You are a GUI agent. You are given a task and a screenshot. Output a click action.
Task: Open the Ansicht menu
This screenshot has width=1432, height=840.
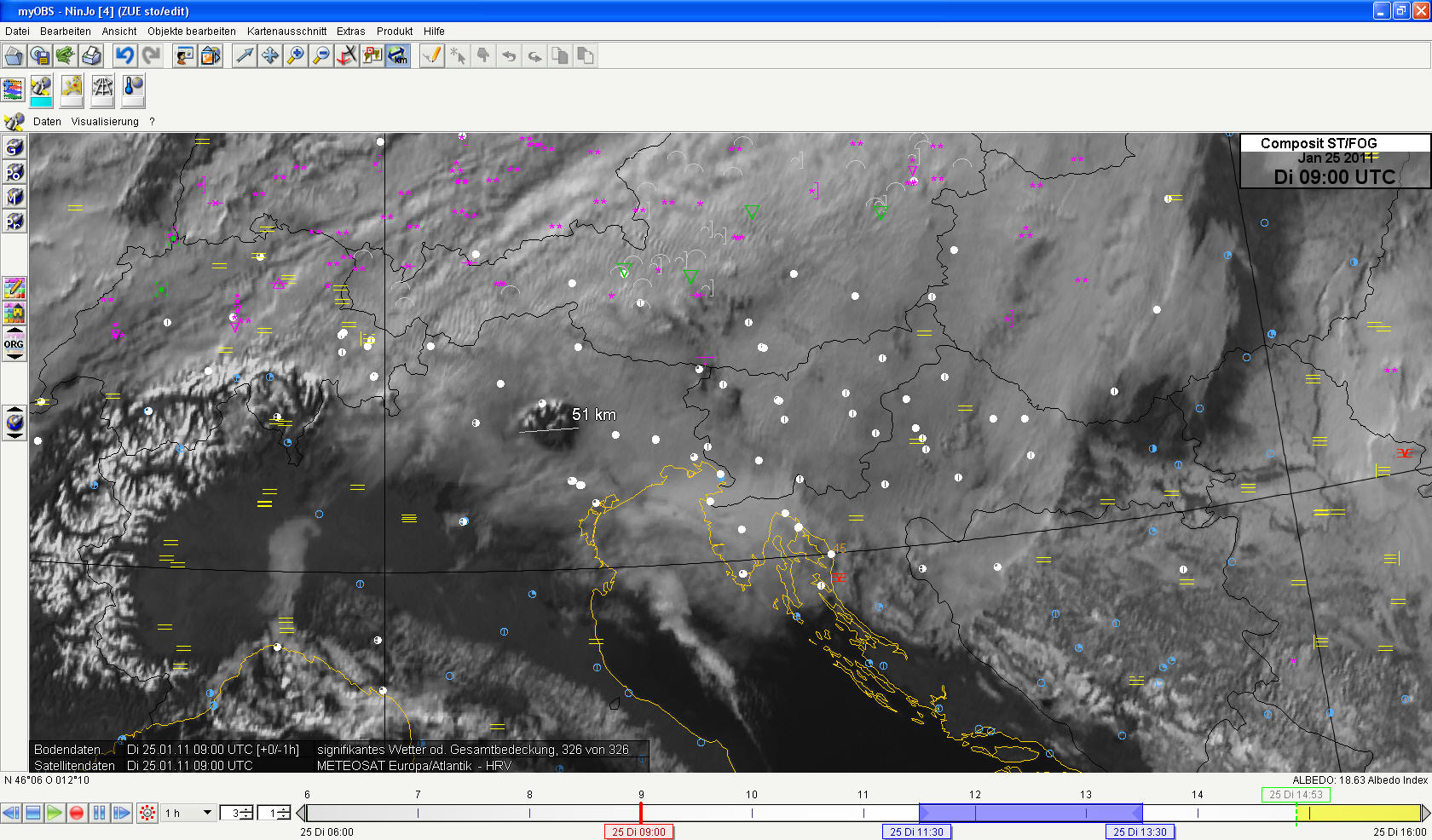[119, 32]
